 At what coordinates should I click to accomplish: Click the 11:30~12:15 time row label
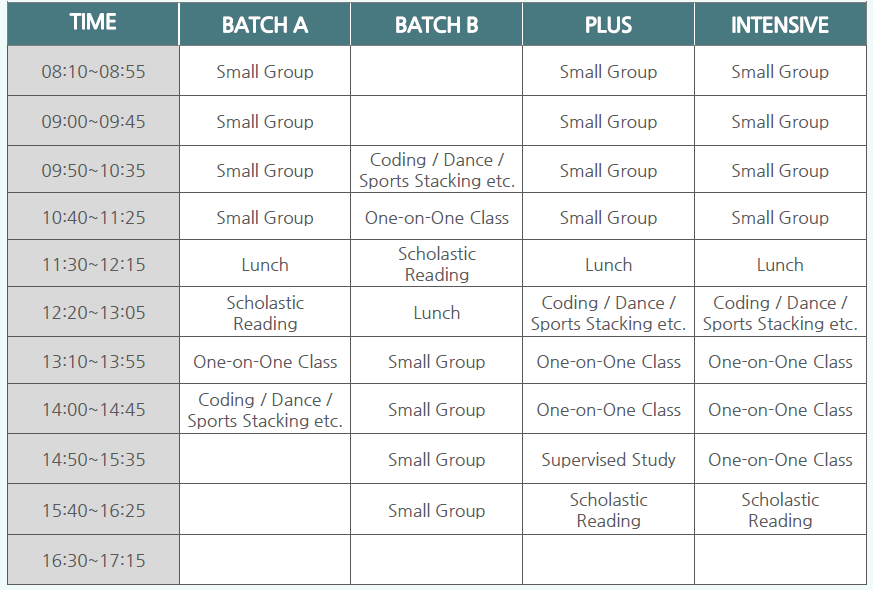pos(93,264)
